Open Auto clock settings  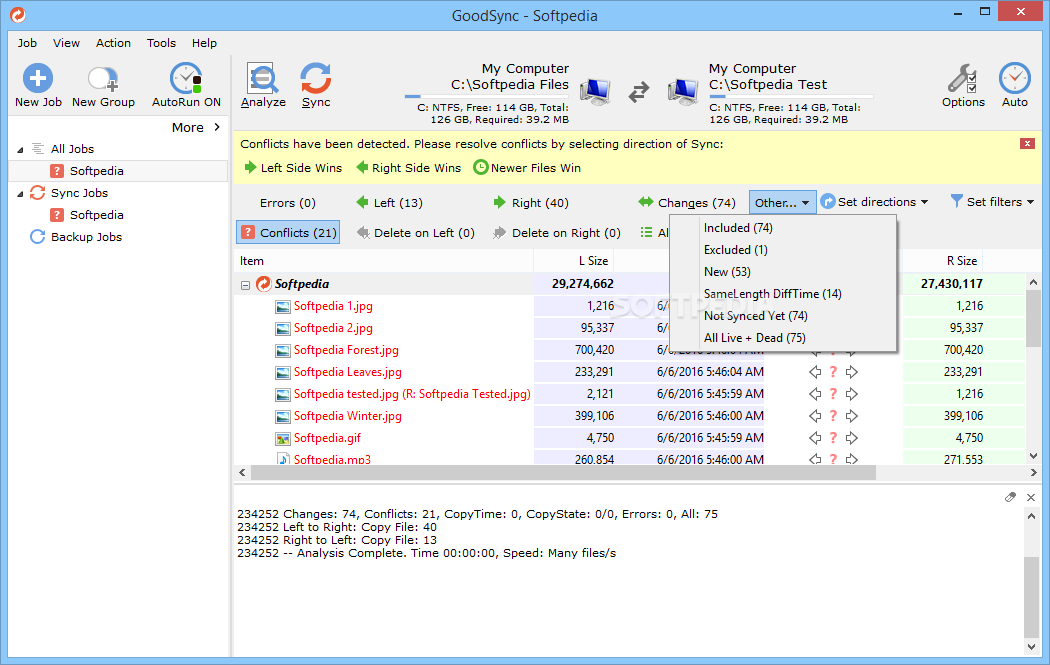1015,78
